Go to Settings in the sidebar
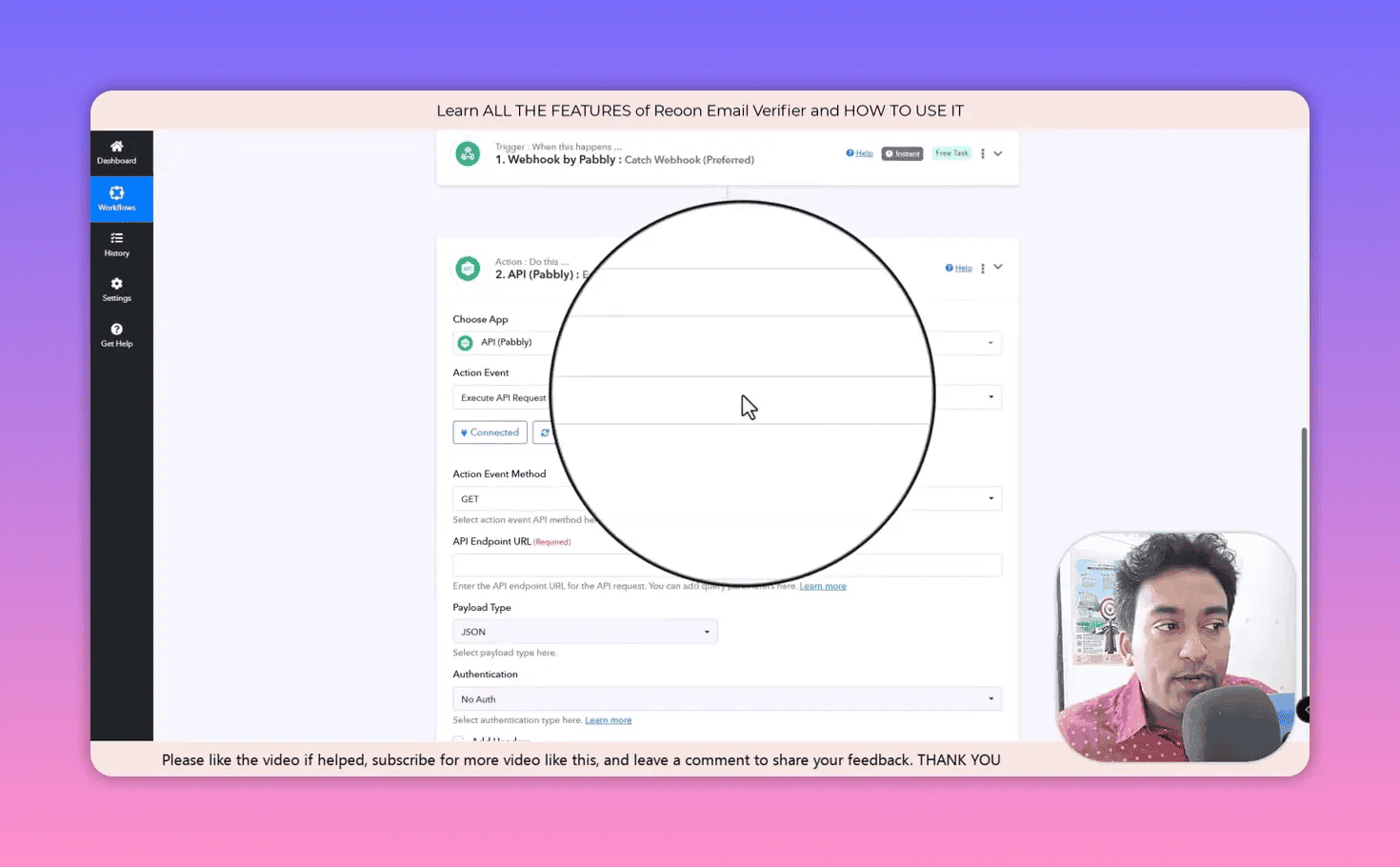The image size is (1400, 867). 116,290
